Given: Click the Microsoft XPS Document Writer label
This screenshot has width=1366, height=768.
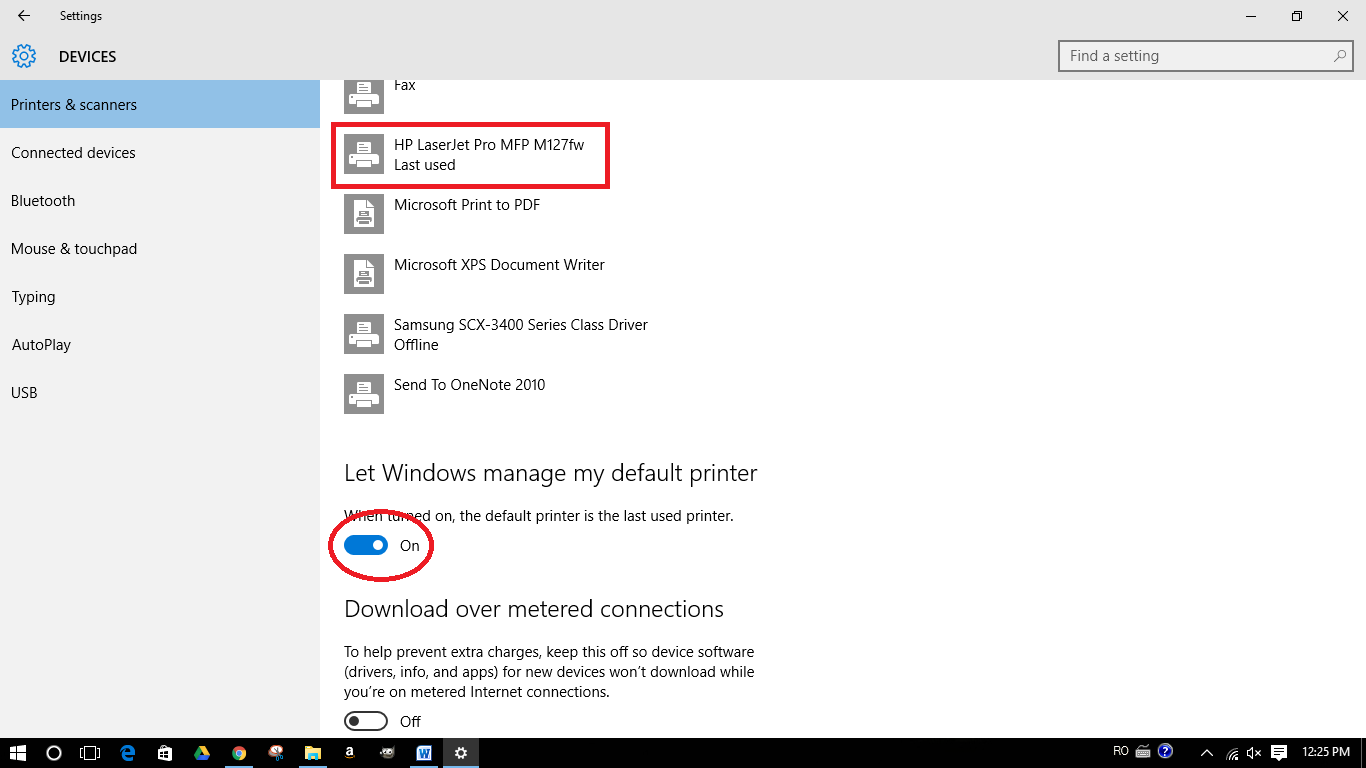Looking at the screenshot, I should tap(499, 264).
